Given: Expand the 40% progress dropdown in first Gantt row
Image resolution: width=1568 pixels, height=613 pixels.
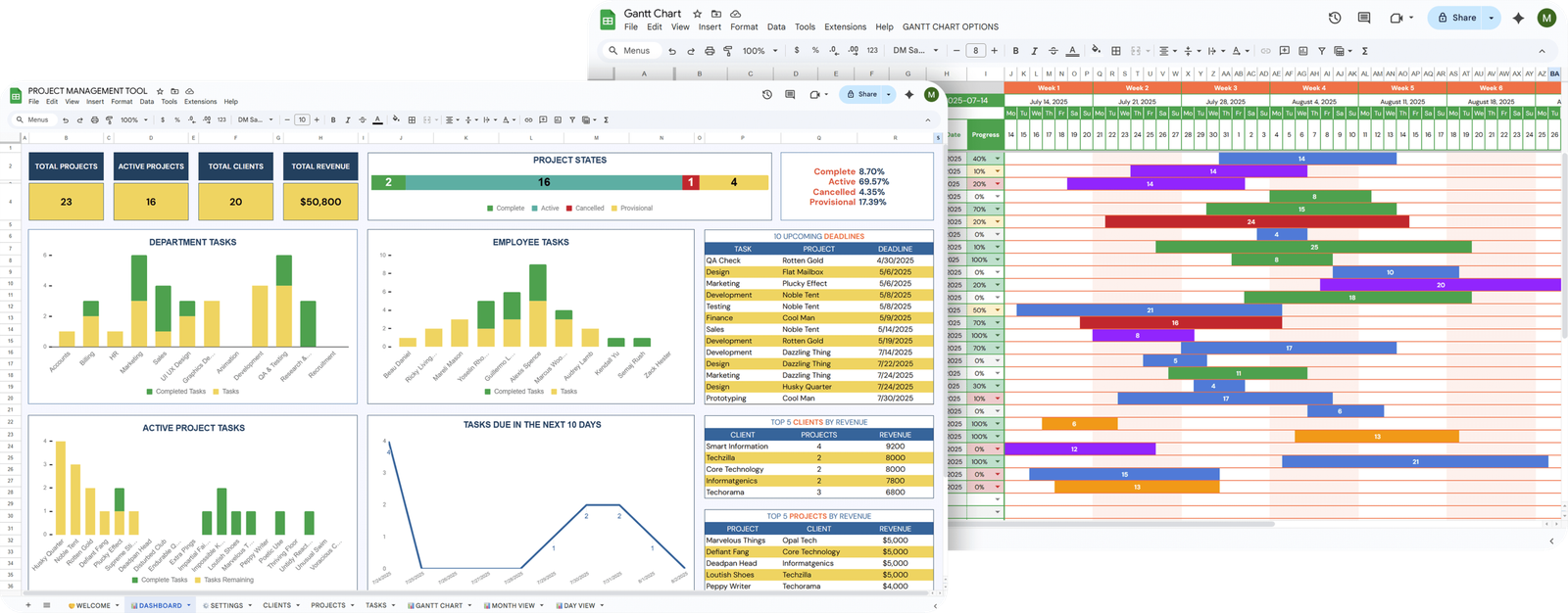Looking at the screenshot, I should coord(998,159).
